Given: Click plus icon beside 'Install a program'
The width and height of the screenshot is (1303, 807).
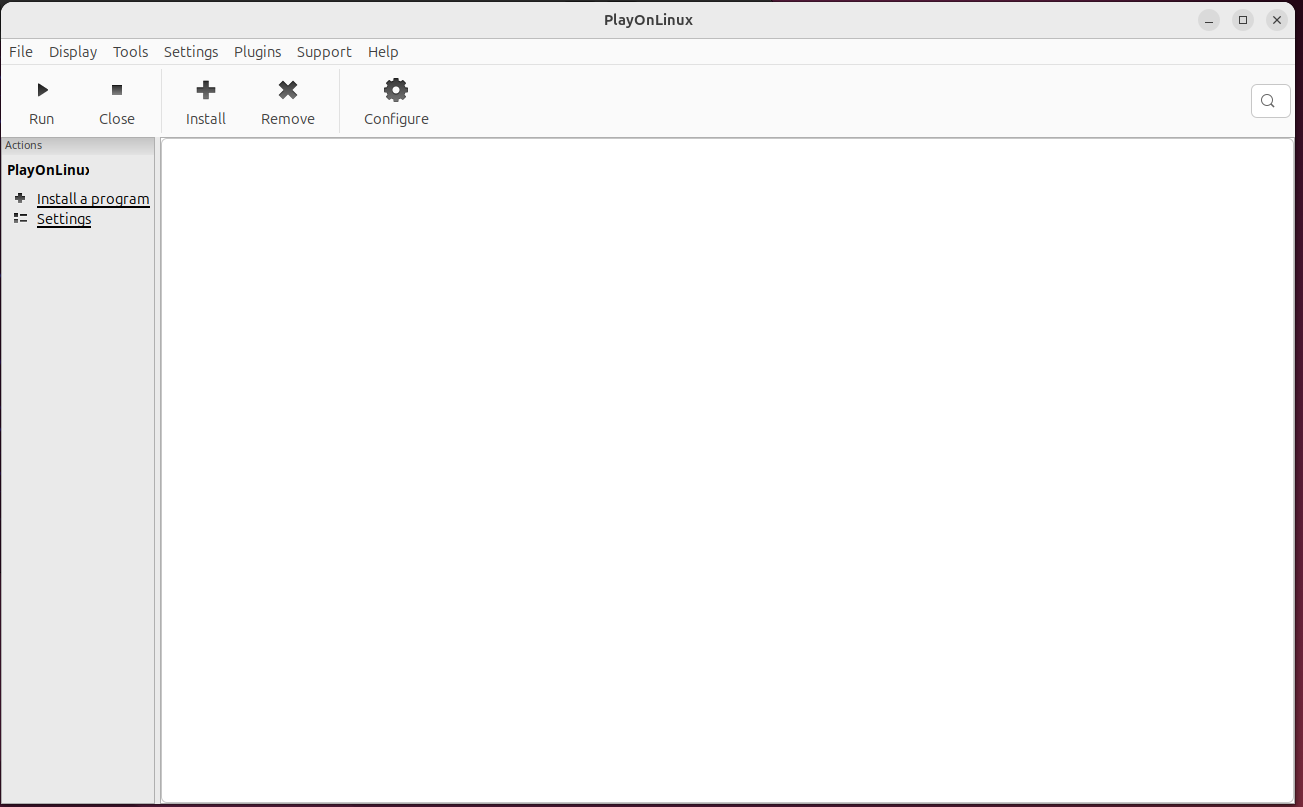Looking at the screenshot, I should click(20, 198).
